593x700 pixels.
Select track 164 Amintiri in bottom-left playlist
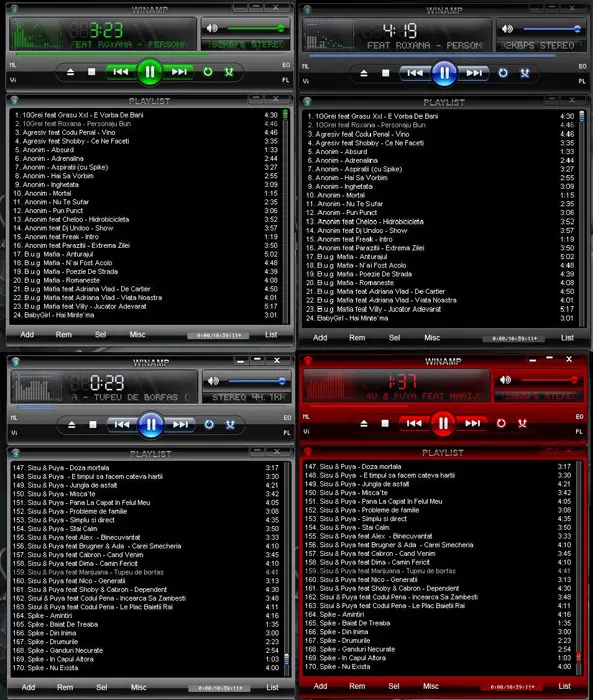pos(146,616)
